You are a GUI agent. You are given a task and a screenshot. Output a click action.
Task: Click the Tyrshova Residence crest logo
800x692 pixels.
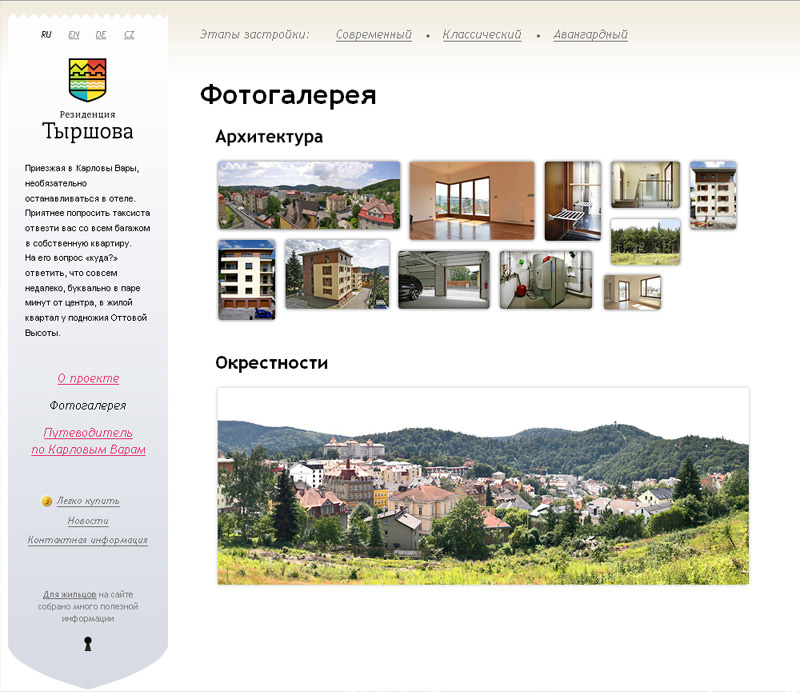pyautogui.click(x=87, y=80)
